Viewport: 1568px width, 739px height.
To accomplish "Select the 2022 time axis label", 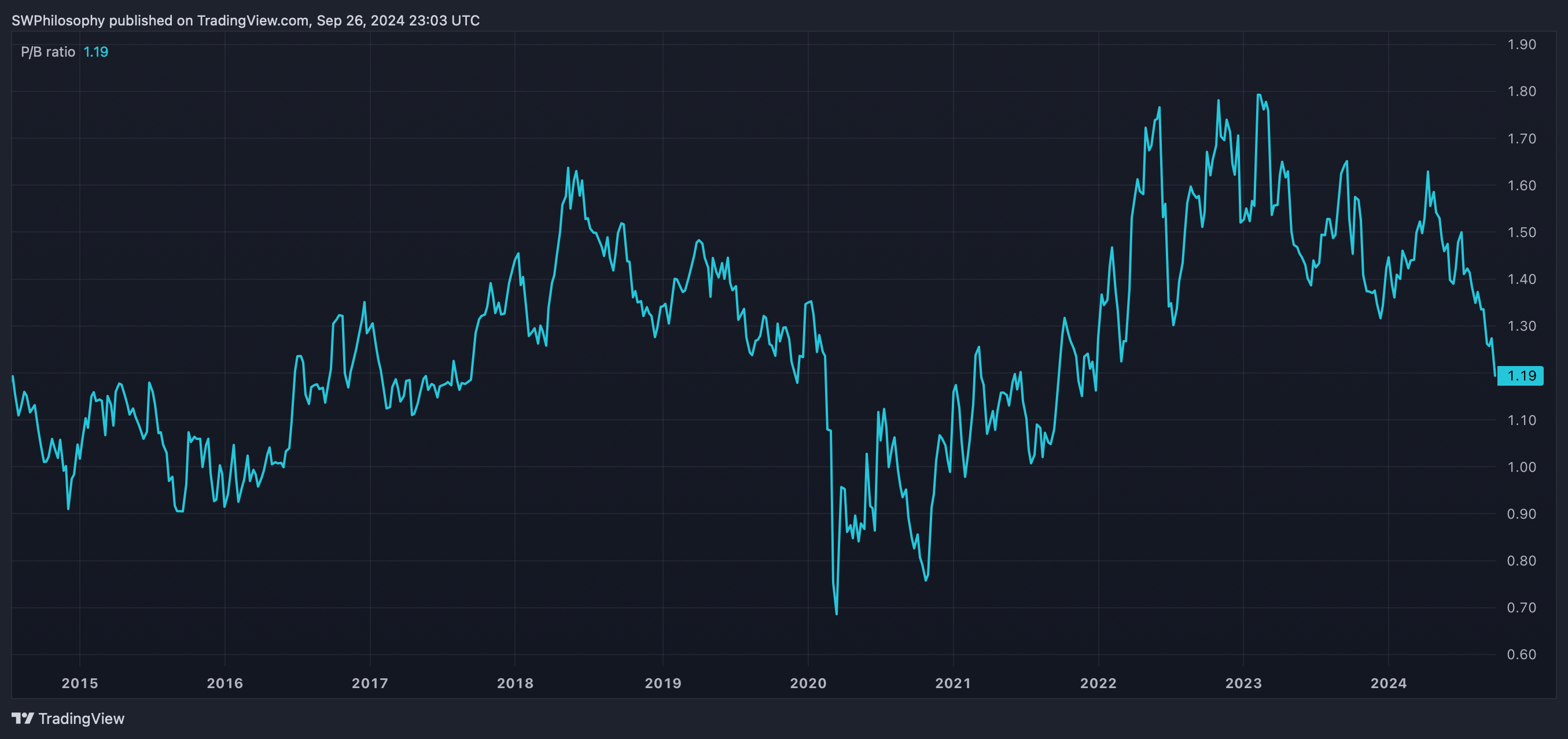I will pyautogui.click(x=1098, y=683).
